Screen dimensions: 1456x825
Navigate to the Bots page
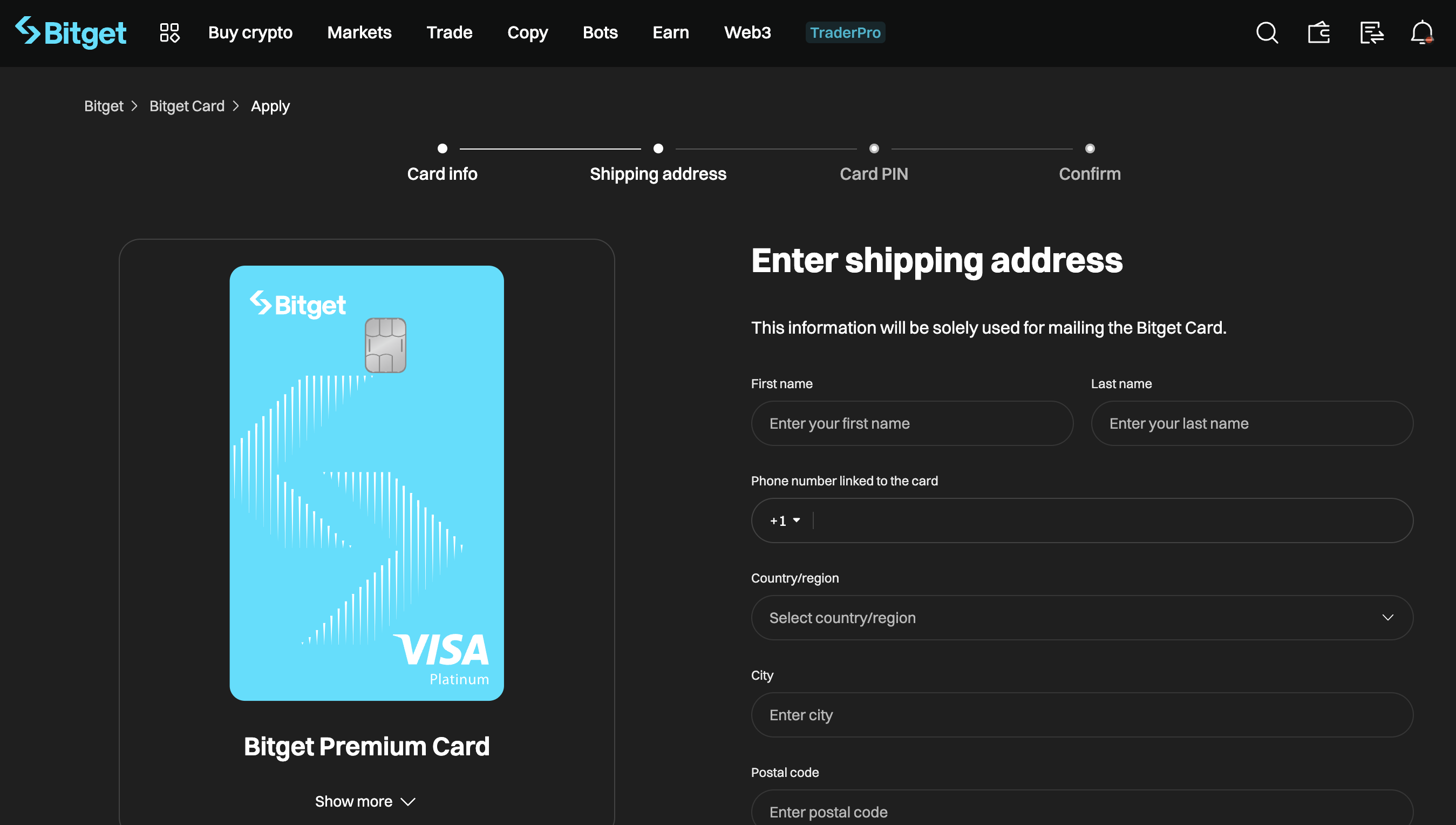click(600, 32)
